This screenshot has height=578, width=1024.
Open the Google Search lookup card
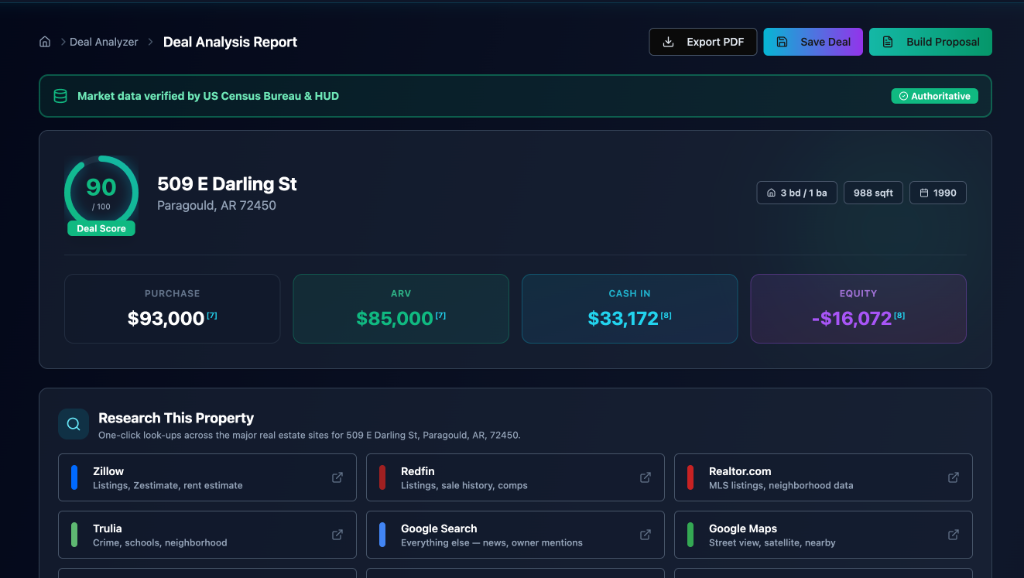pyautogui.click(x=515, y=535)
